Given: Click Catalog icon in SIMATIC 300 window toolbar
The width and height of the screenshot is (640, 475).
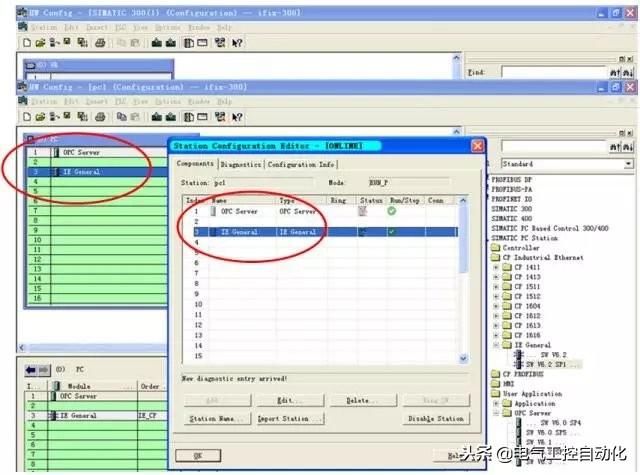Looking at the screenshot, I should pos(189,42).
